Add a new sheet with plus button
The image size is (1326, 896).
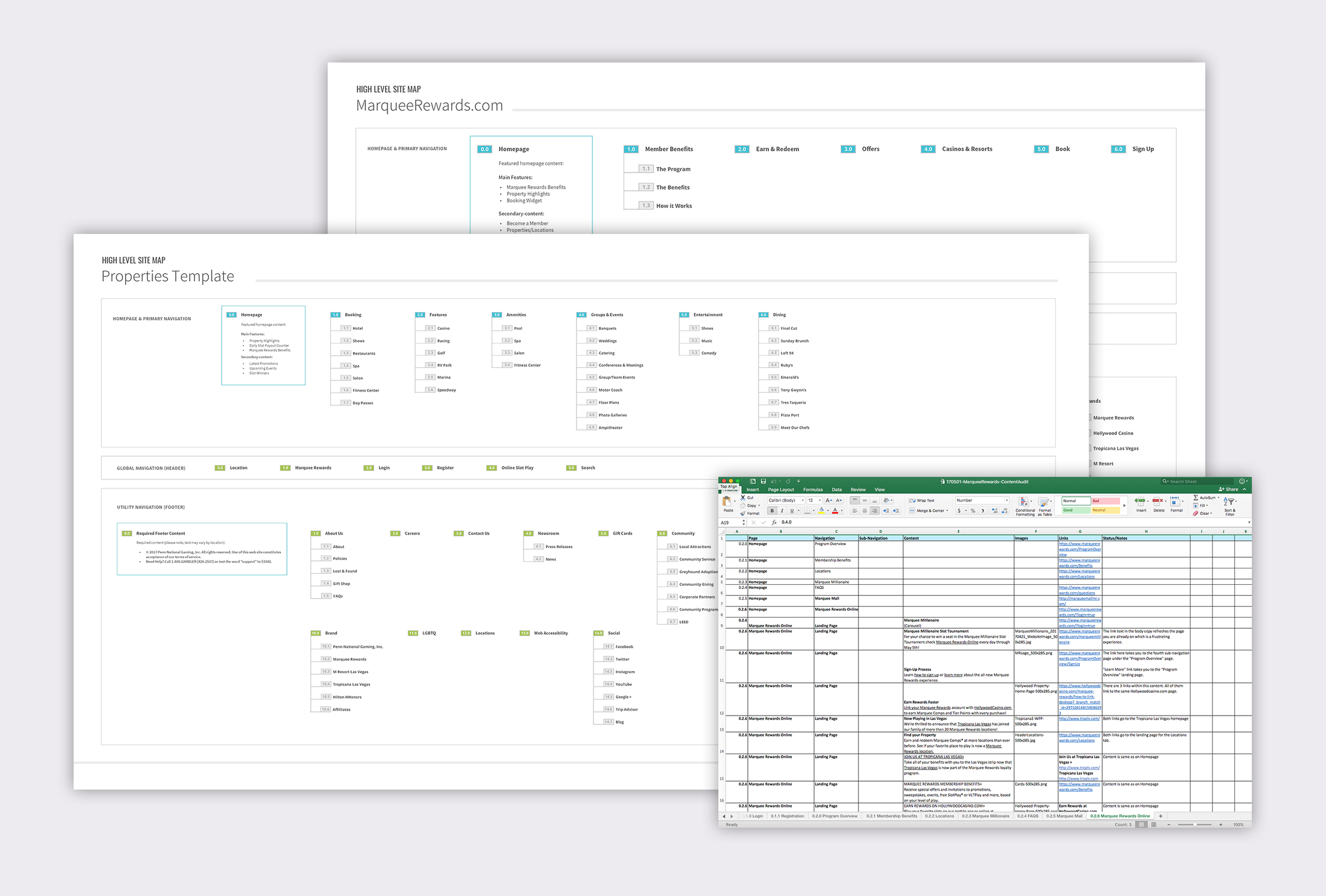pos(1161,816)
